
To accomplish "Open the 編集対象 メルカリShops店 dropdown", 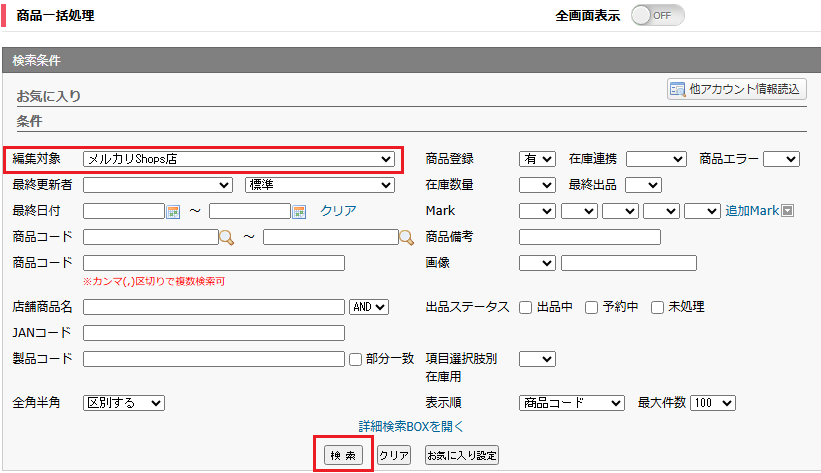I will point(239,159).
